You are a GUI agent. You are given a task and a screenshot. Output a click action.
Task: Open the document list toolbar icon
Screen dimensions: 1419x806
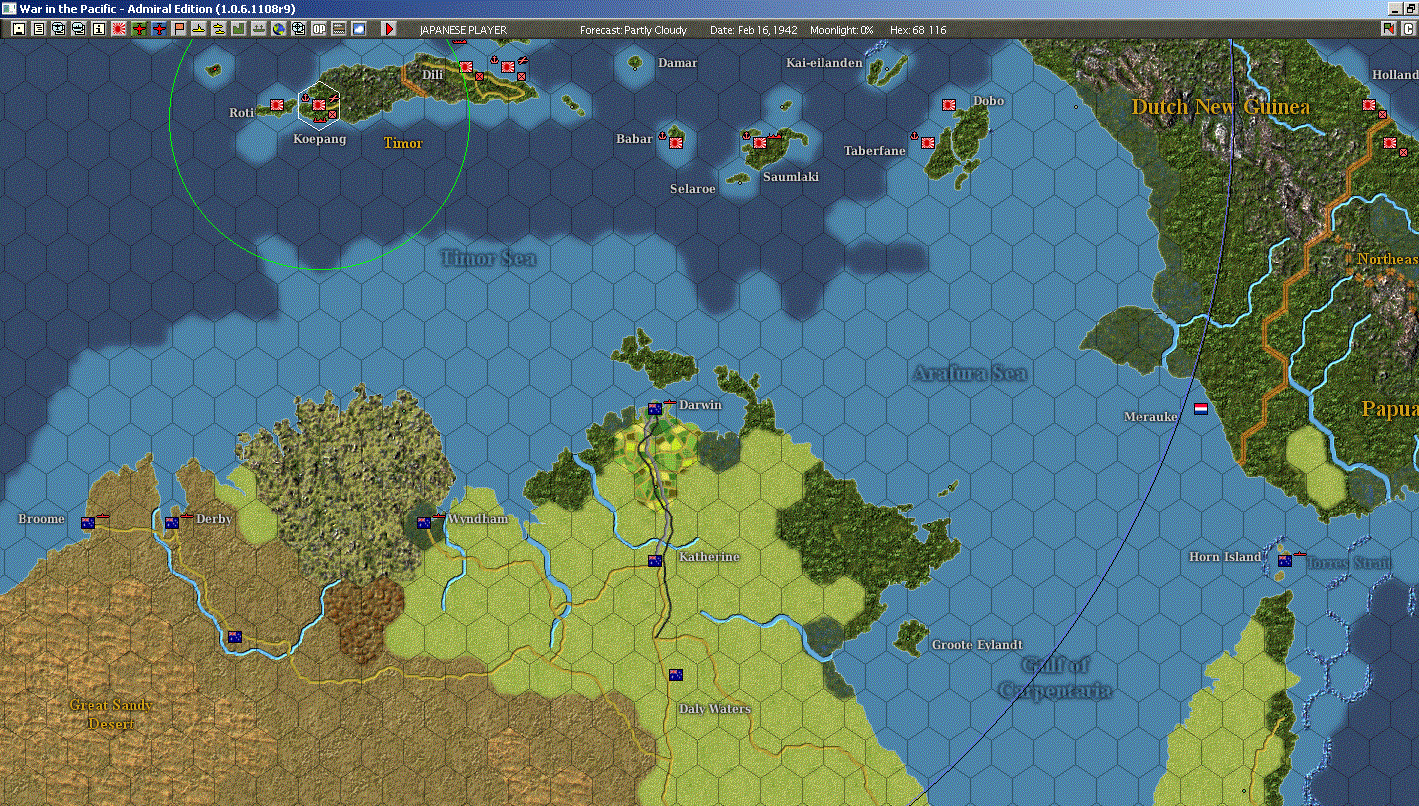39,29
